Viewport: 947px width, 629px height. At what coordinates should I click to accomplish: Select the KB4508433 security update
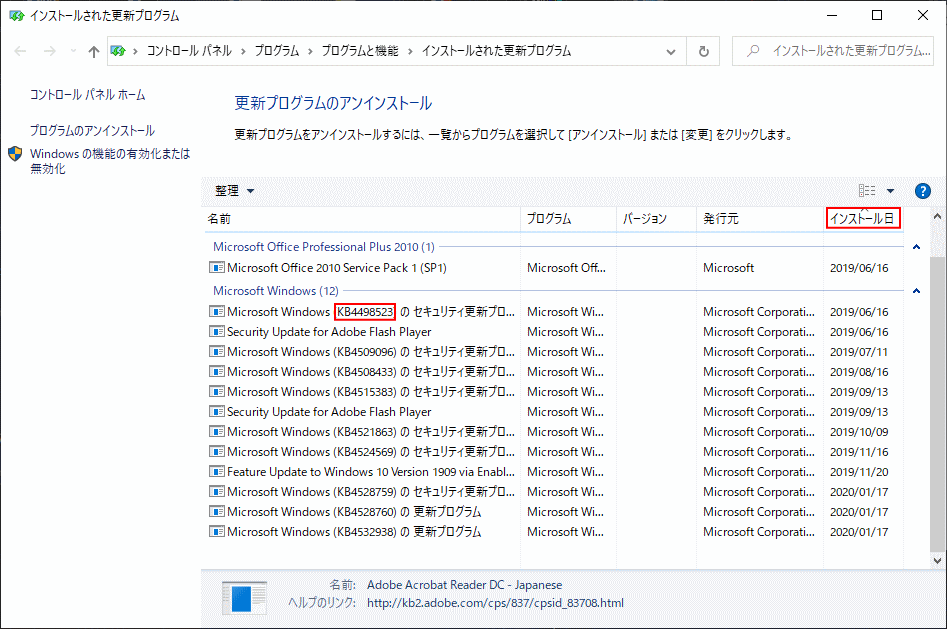click(371, 372)
